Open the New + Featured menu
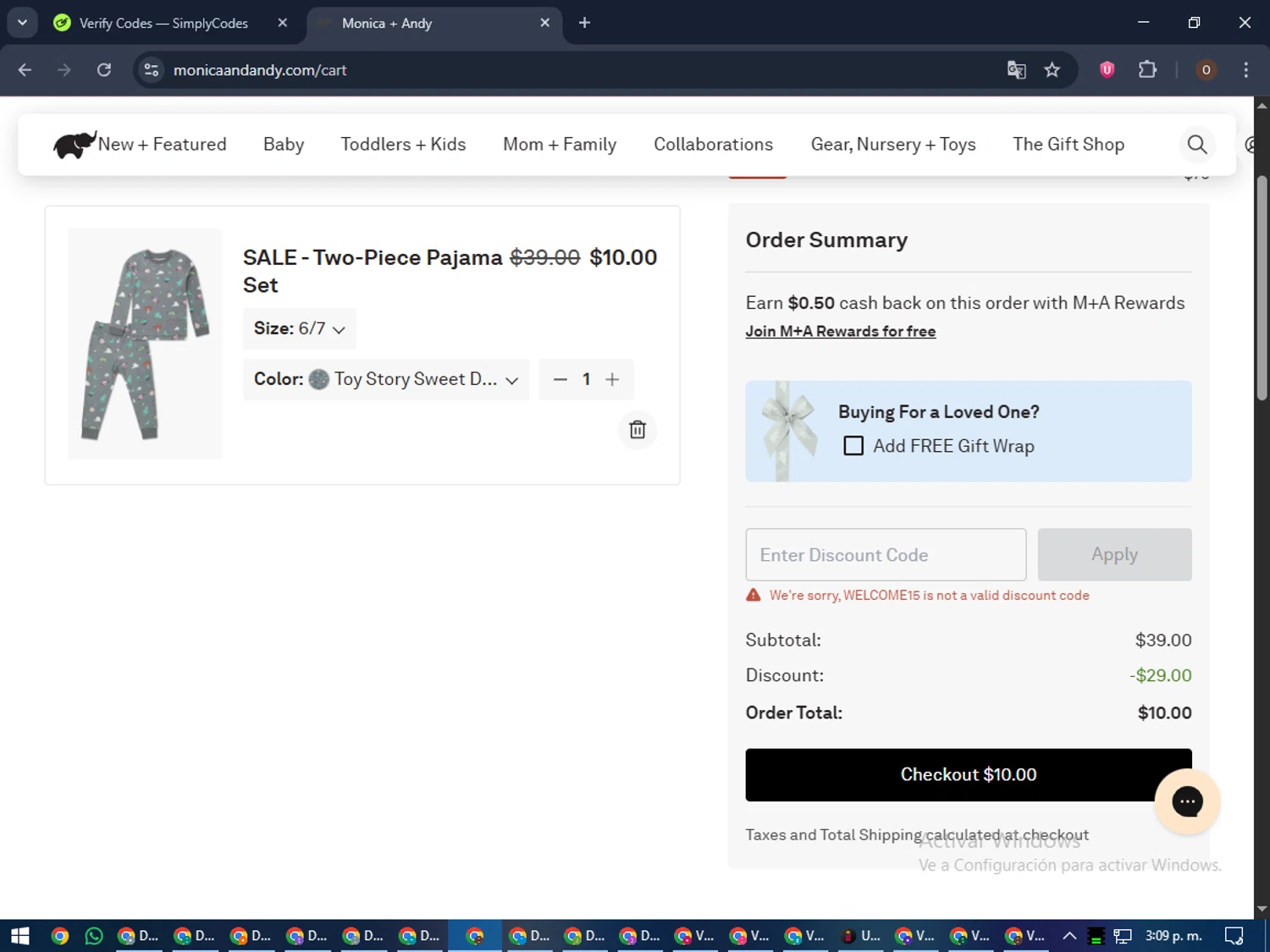1270x952 pixels. tap(163, 145)
